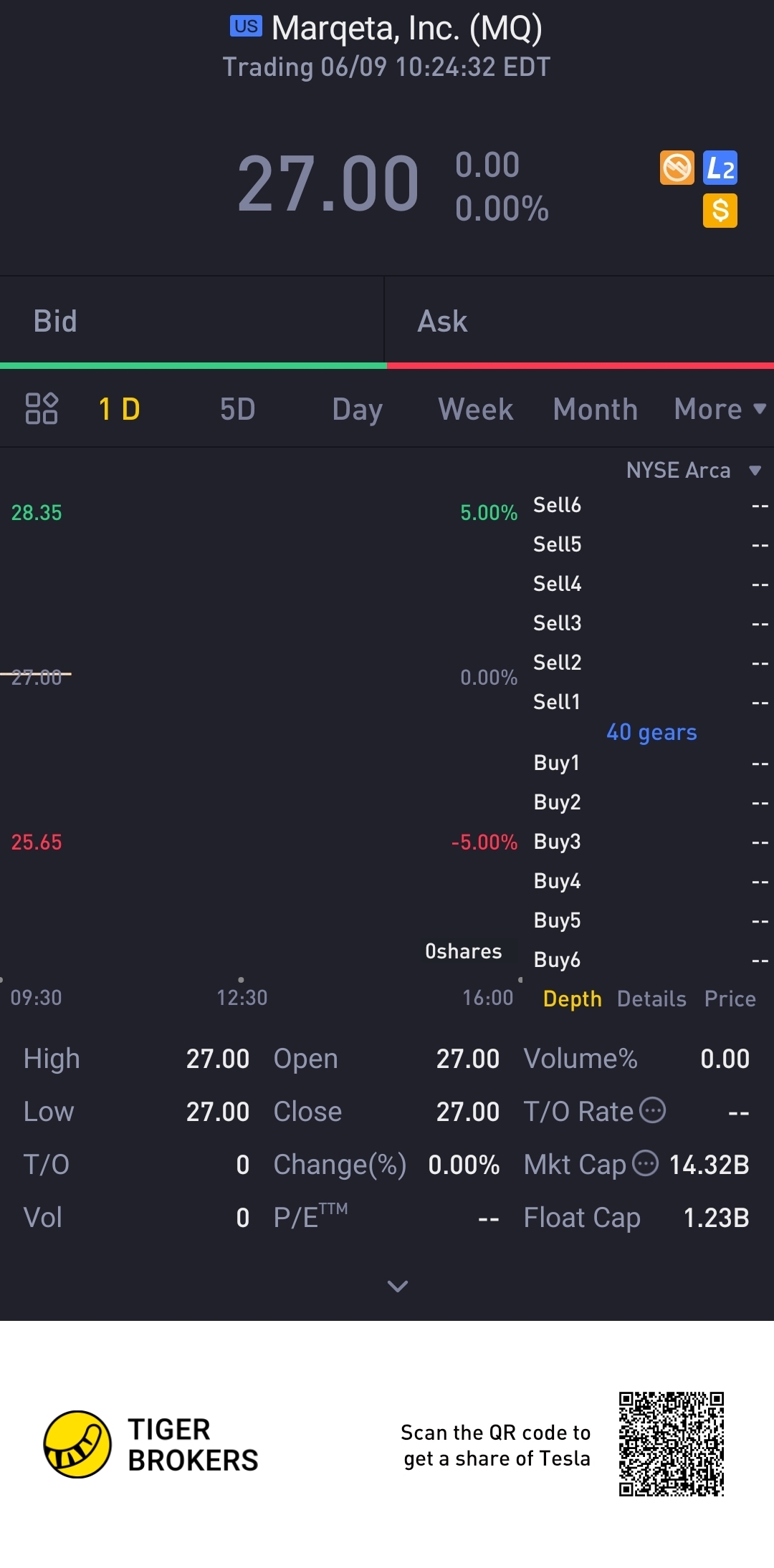774x1568 pixels.
Task: Select the Depth panel tab
Action: click(572, 999)
